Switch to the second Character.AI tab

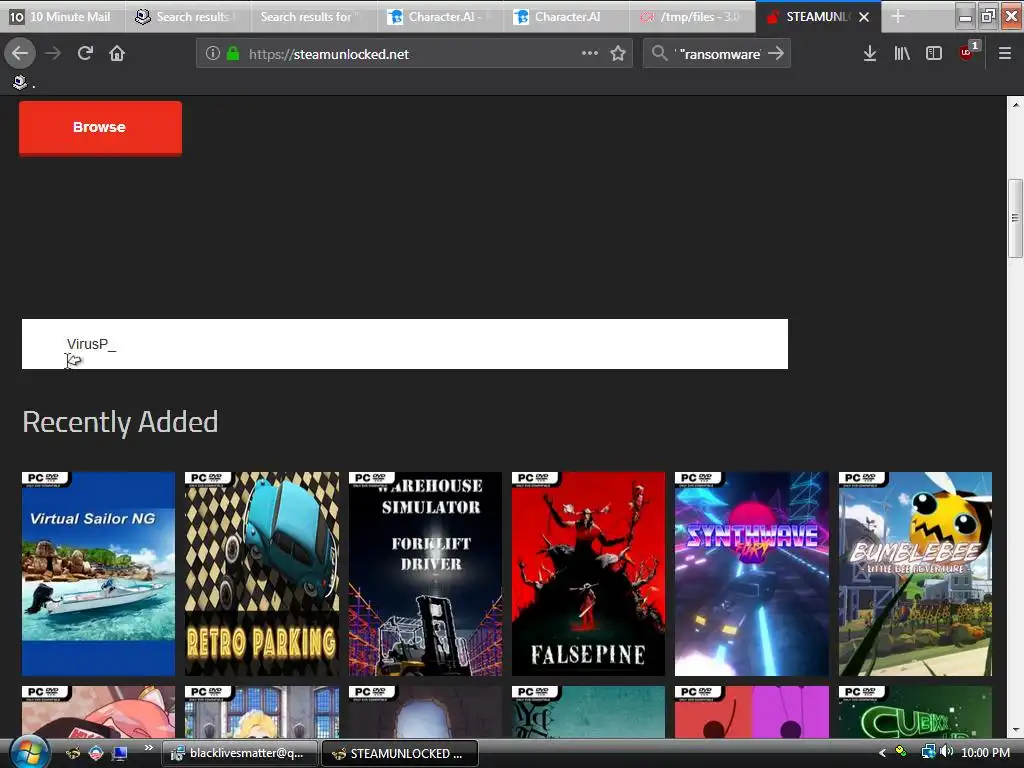[x=566, y=16]
